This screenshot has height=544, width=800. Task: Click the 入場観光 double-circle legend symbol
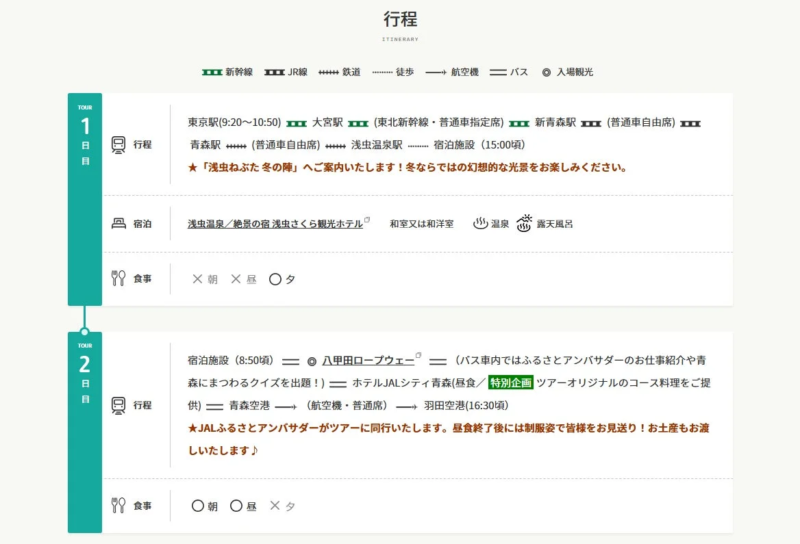coord(546,72)
